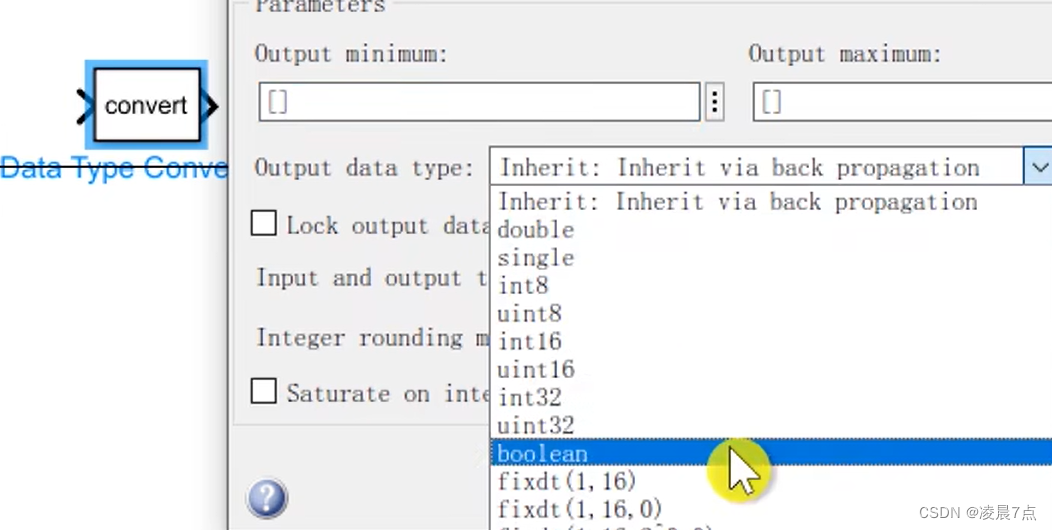Select single from data type list
The image size is (1052, 530).
tap(771, 258)
